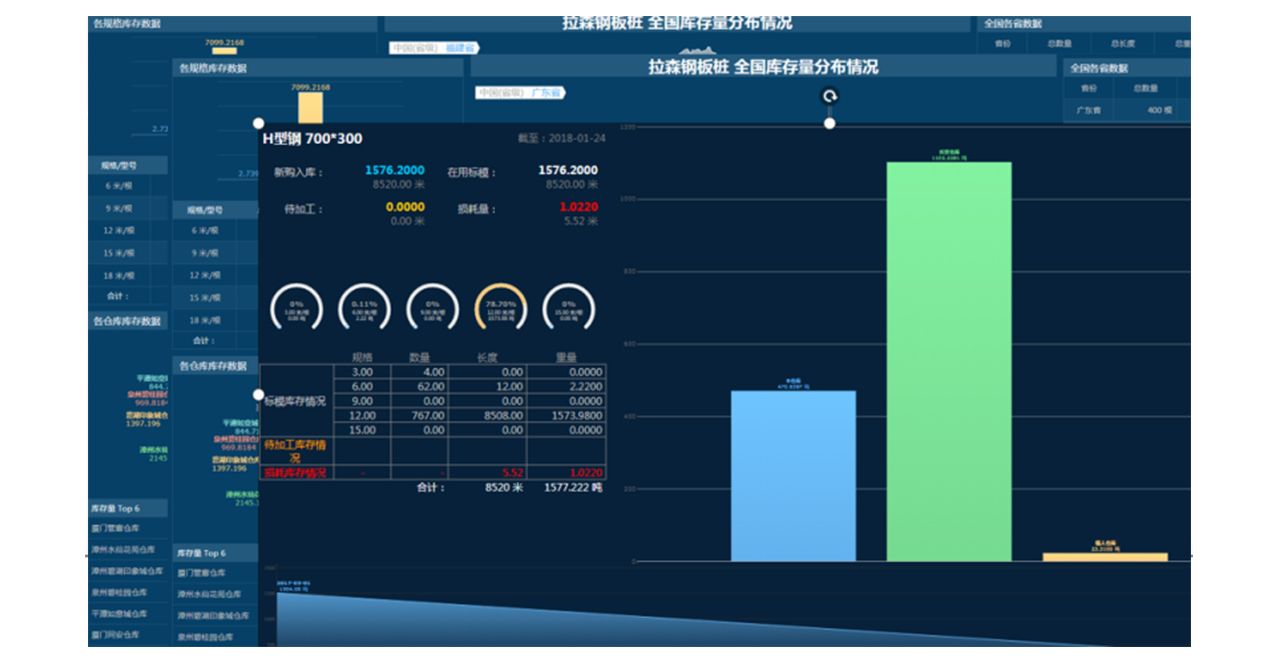Image resolution: width=1280 pixels, height=668 pixels.
Task: Select the 福建省 breadcrumb tag
Action: (x=461, y=47)
